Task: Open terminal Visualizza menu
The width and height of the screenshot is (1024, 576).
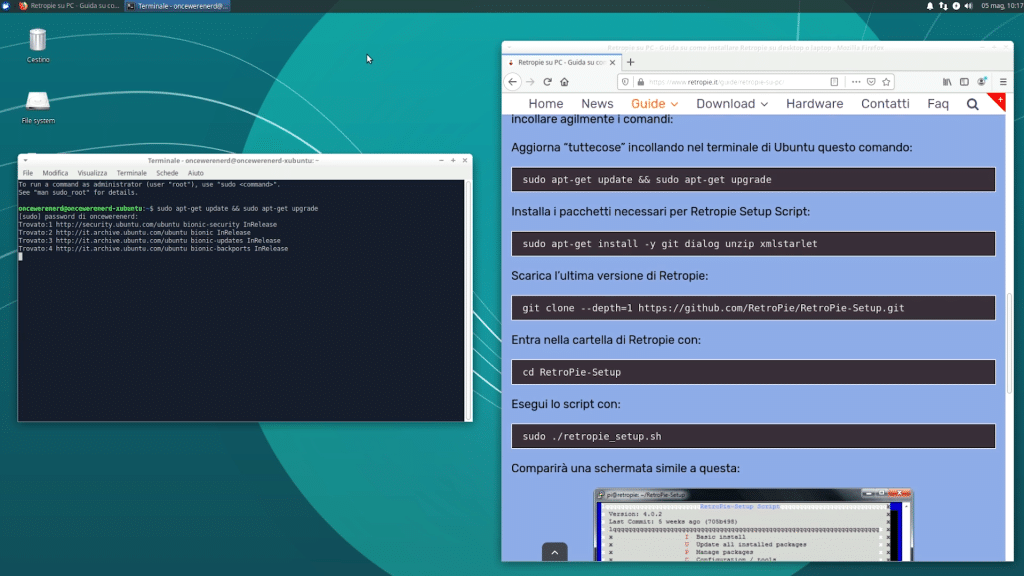Action: 92,173
